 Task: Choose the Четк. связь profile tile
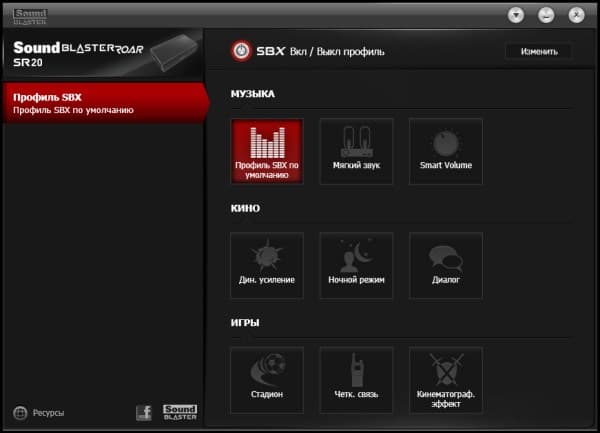click(356, 380)
